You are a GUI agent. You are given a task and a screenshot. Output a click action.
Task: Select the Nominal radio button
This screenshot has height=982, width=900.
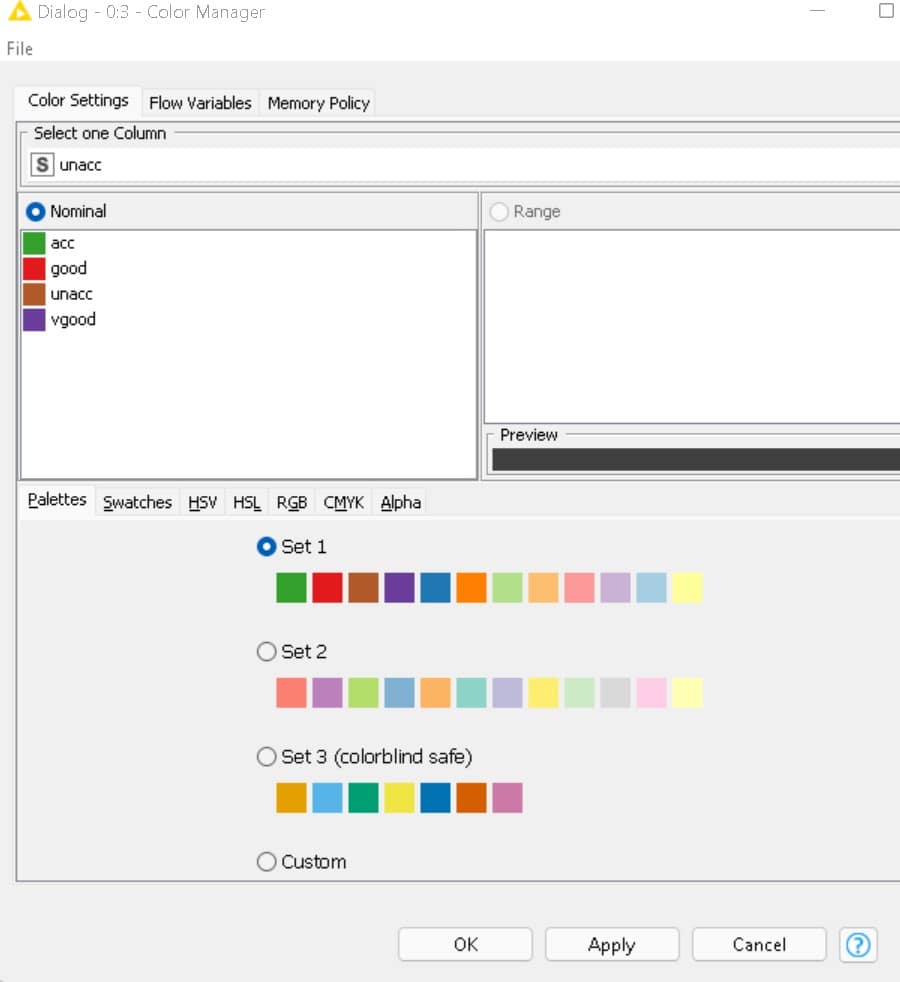click(36, 212)
